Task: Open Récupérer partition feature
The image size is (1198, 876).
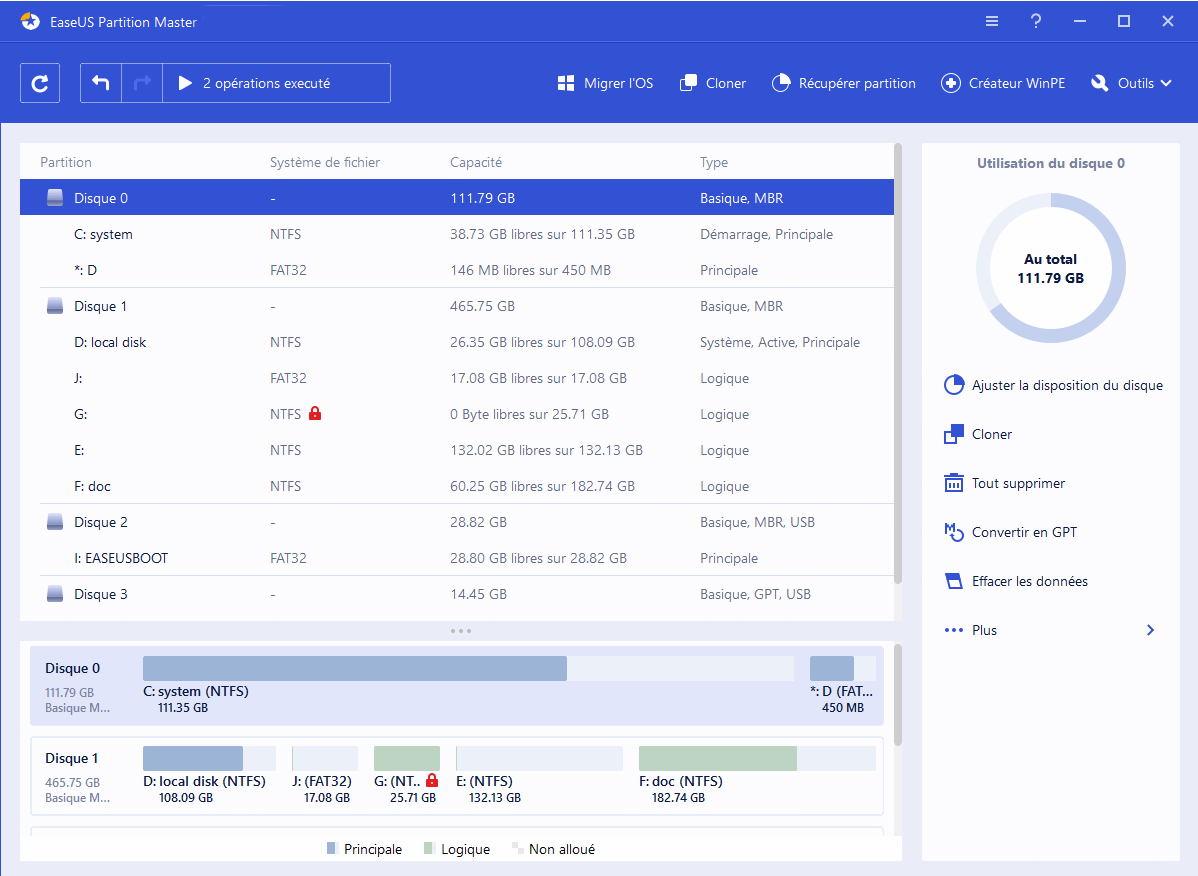Action: [844, 83]
